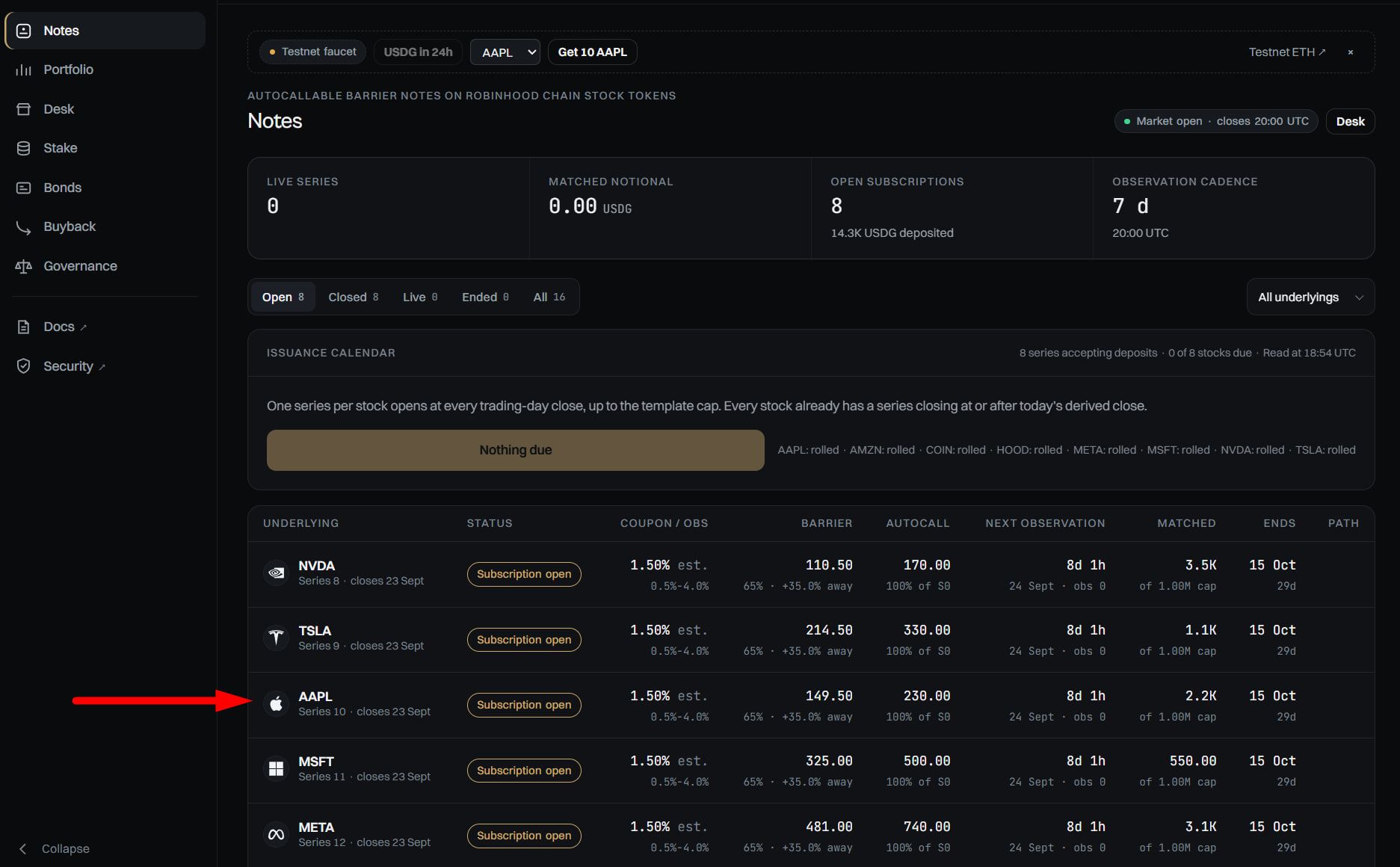Click AAPL Subscription open status badge
Screen dimensions: 1400x867
[x=524, y=705]
